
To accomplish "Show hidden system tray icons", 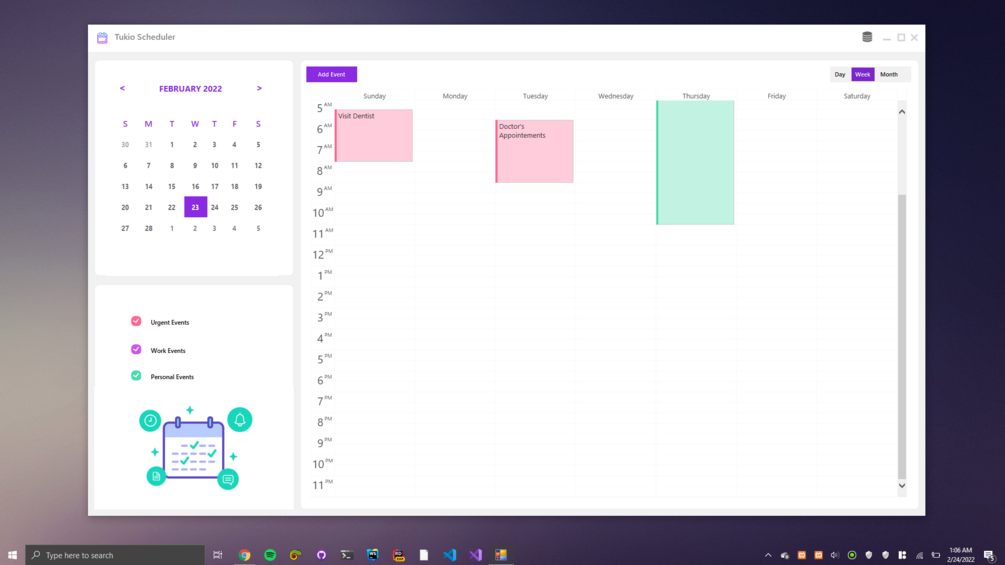I will click(768, 555).
